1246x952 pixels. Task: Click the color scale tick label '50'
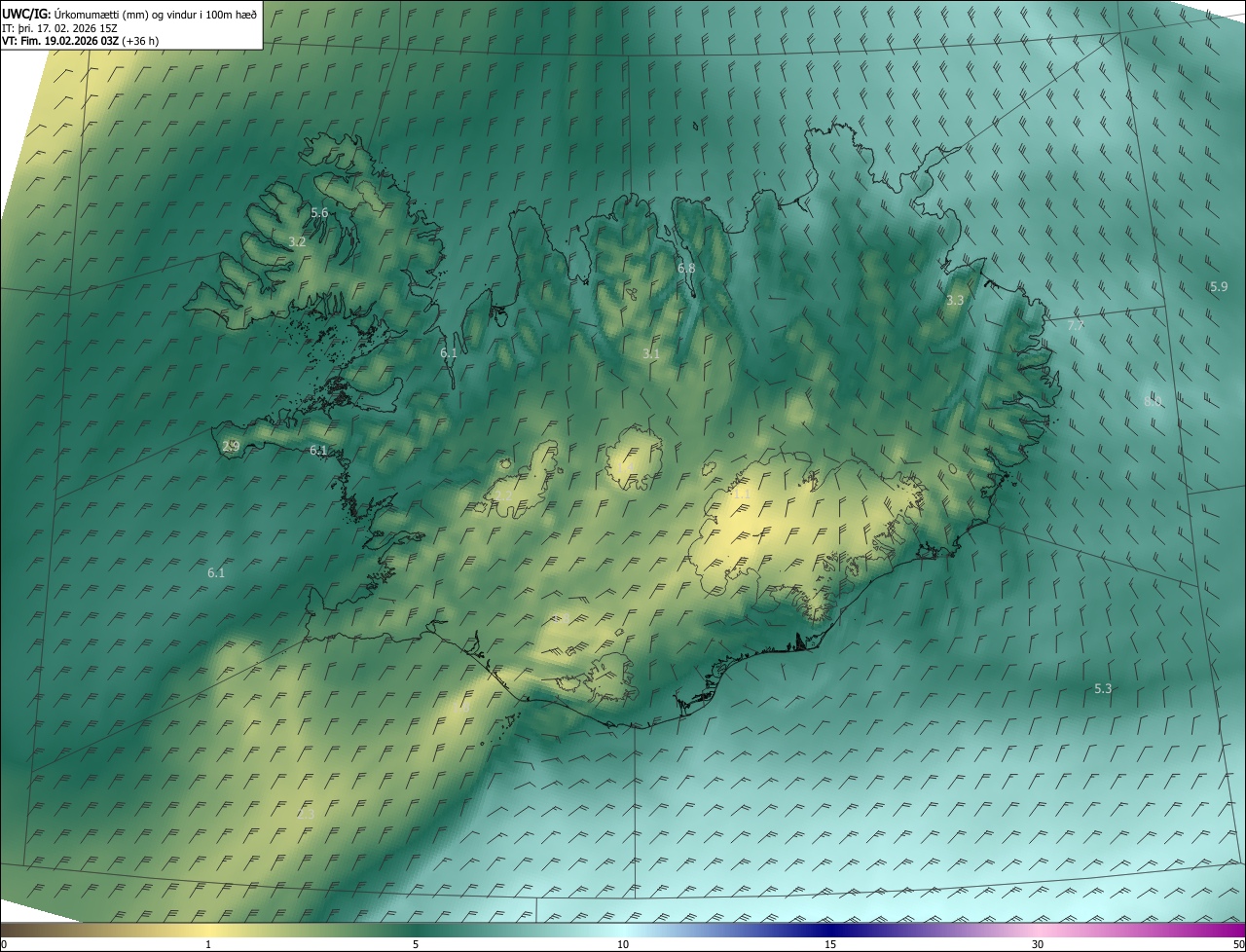1238,944
